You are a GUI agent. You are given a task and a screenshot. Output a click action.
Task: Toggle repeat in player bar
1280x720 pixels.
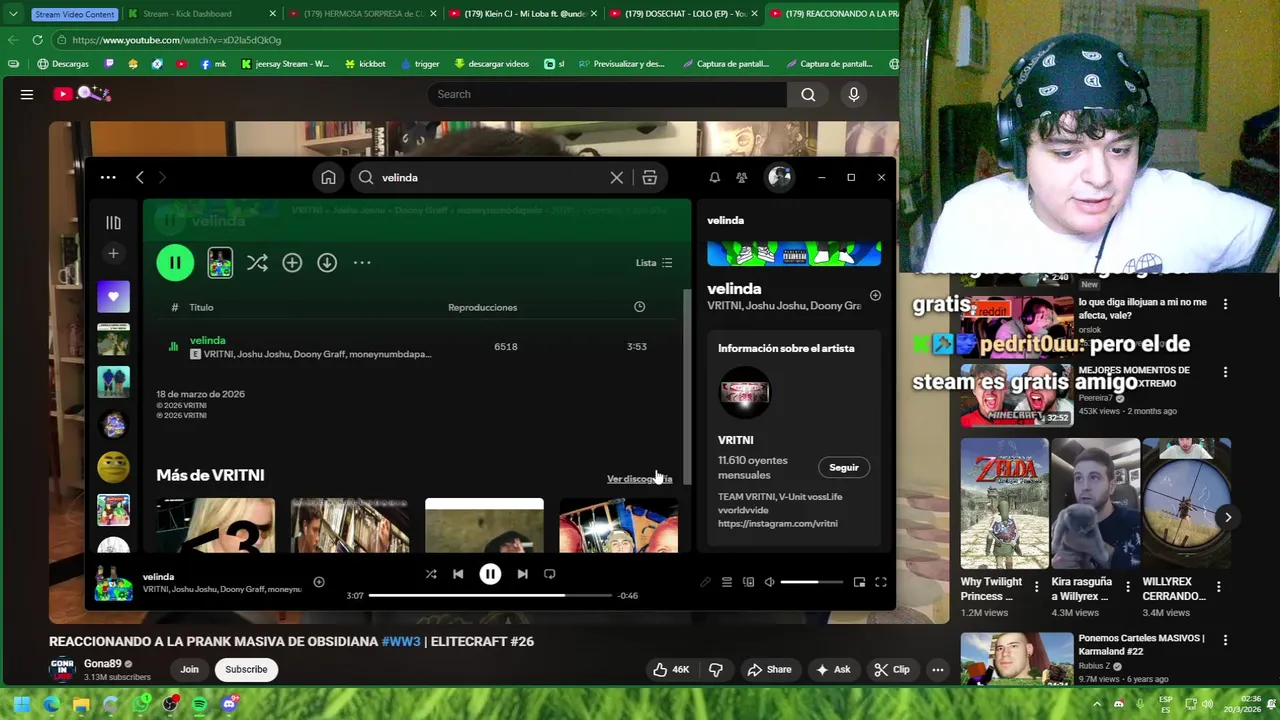549,574
